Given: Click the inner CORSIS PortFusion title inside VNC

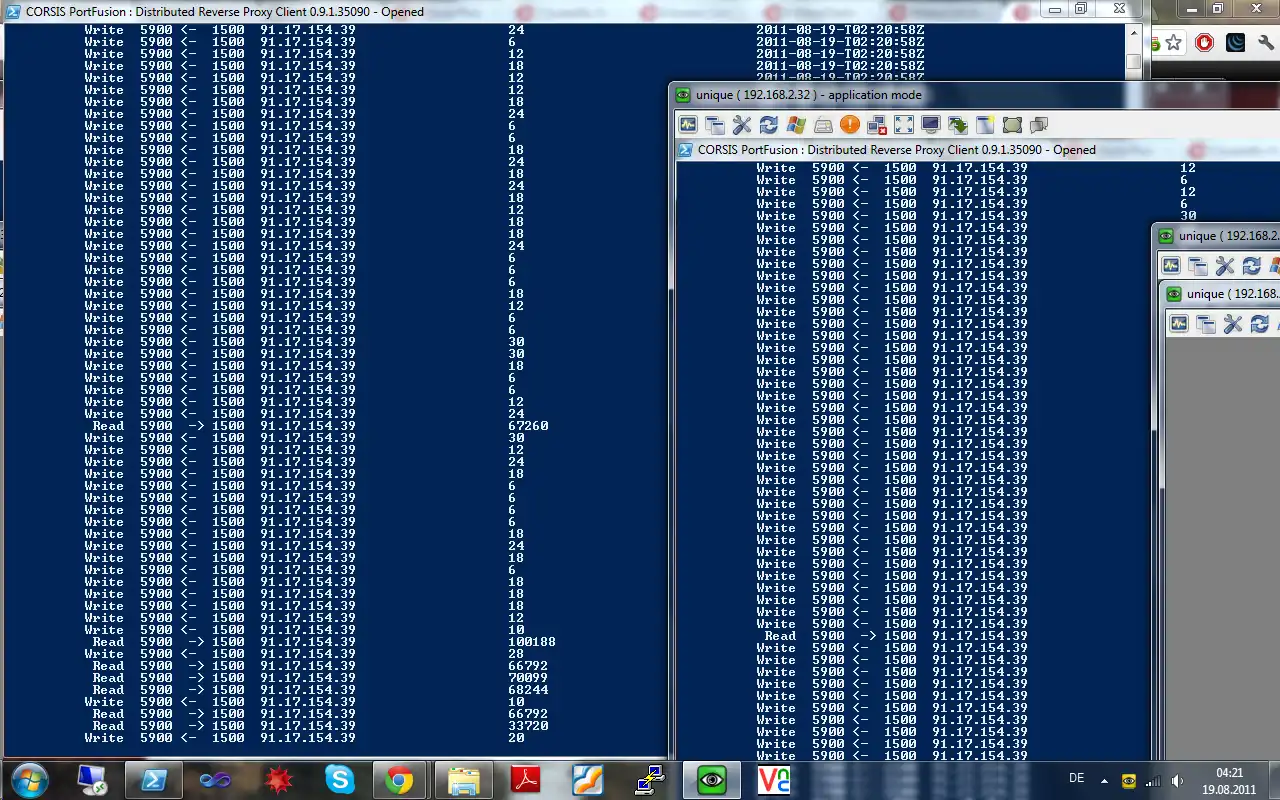Looking at the screenshot, I should pos(897,150).
